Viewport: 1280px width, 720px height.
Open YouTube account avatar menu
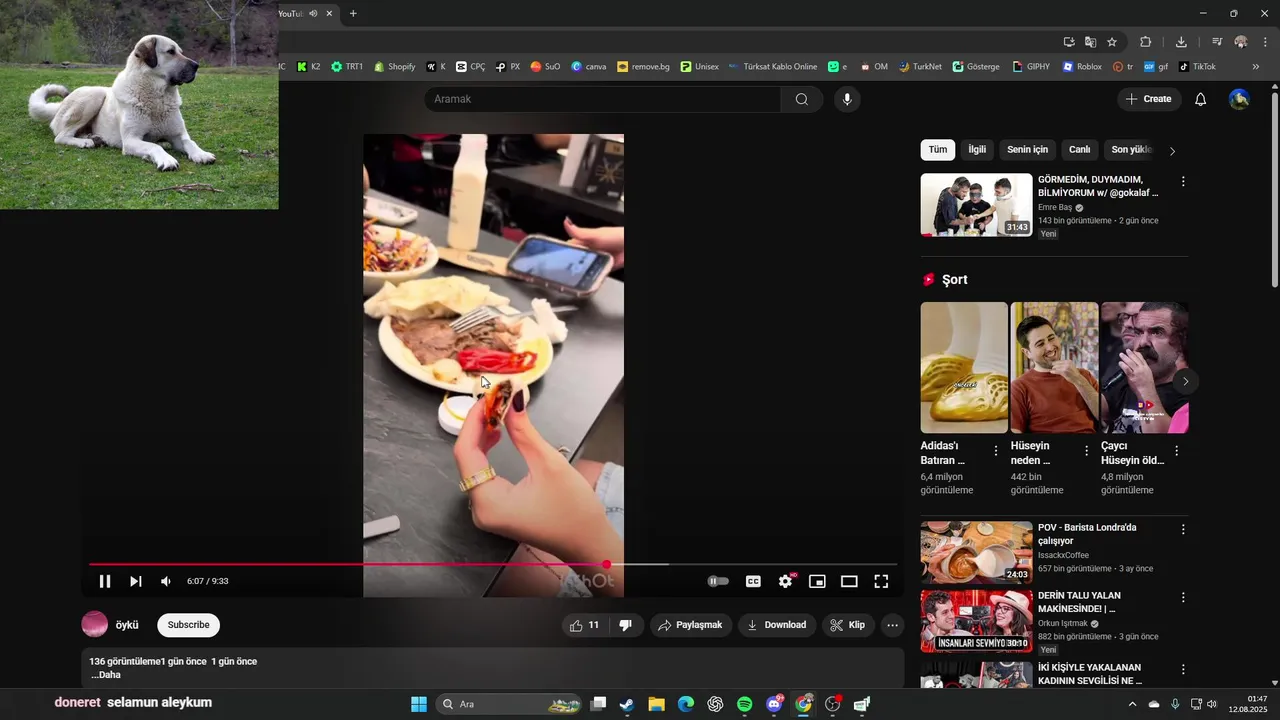click(1239, 99)
